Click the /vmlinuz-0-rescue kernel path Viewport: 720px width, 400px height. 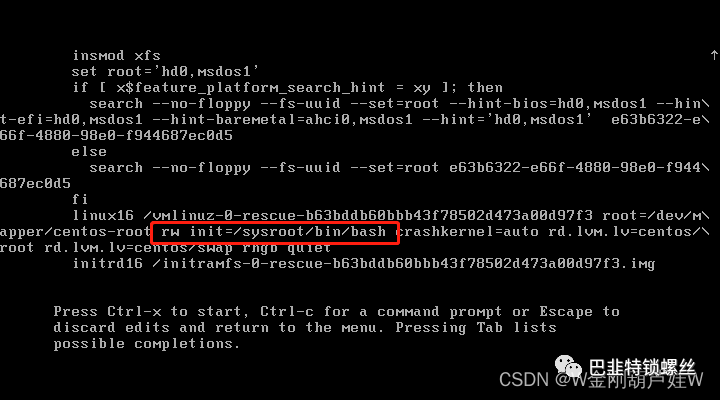click(x=368, y=215)
